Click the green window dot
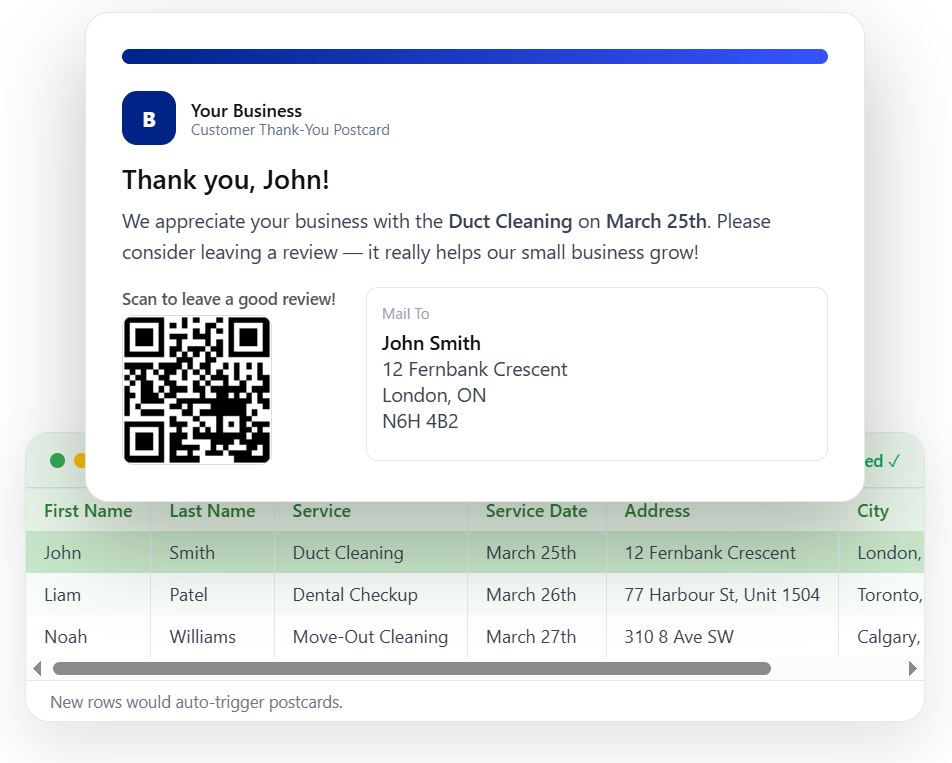The image size is (952, 763). coord(57,461)
